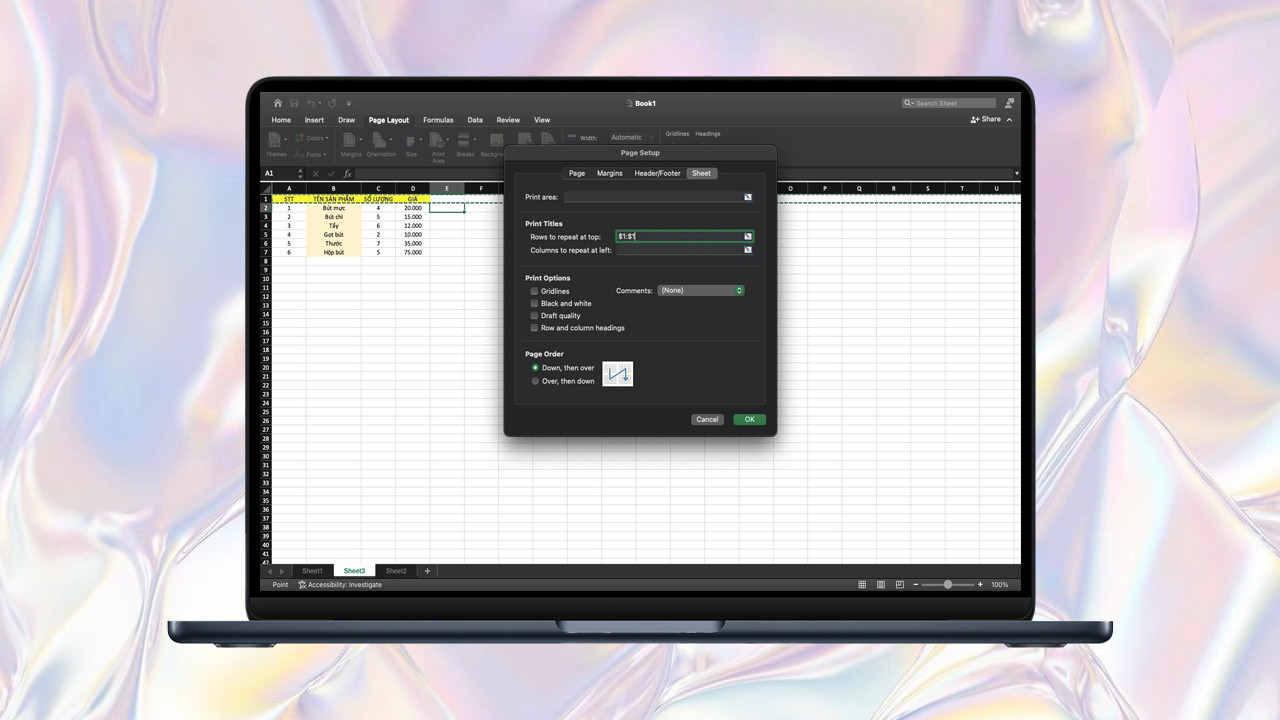Check the Black and white option
Image resolution: width=1280 pixels, height=720 pixels.
(x=534, y=303)
